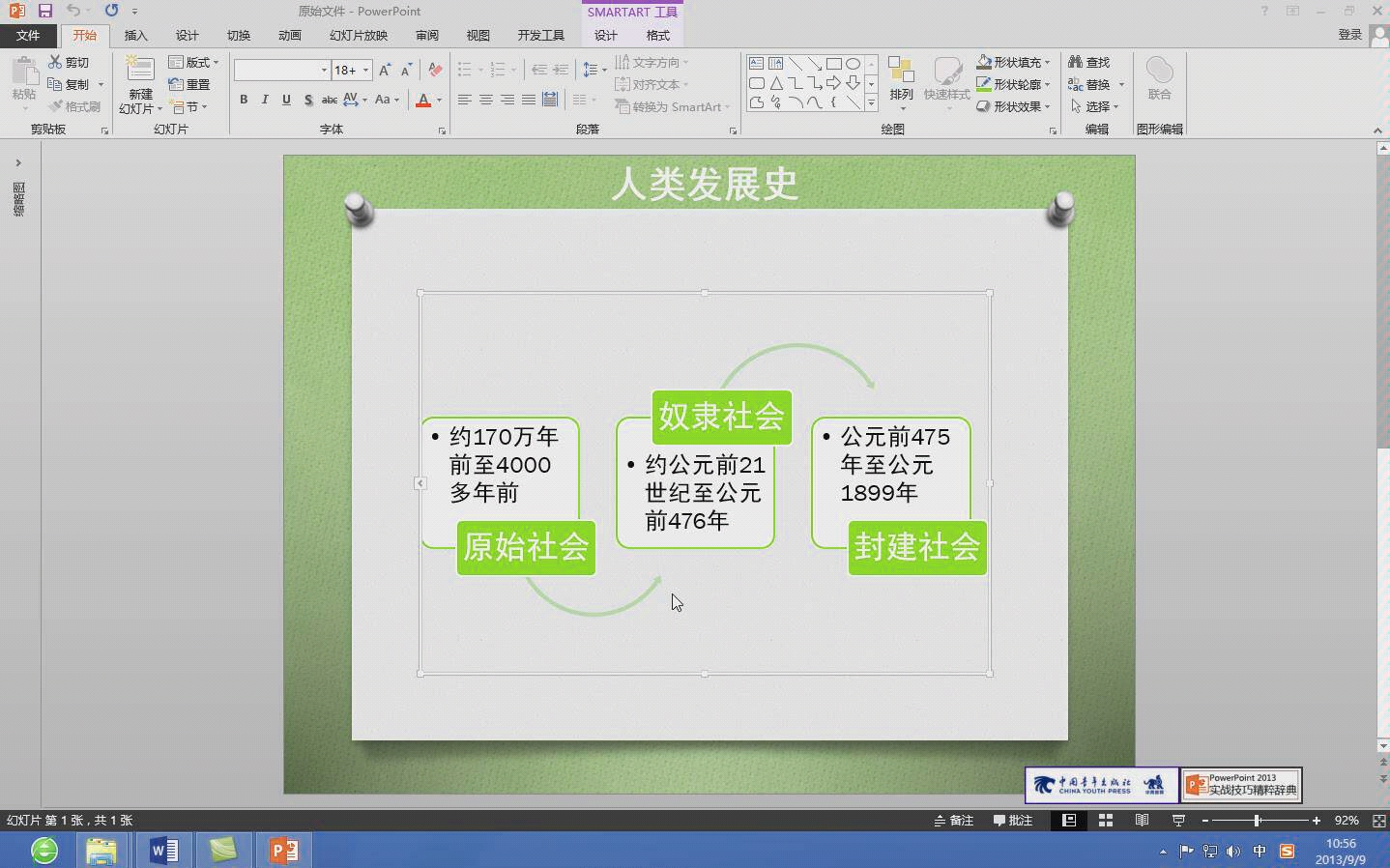Click zoom in plus button
Viewport: 1390px width, 868px height.
tap(1316, 820)
